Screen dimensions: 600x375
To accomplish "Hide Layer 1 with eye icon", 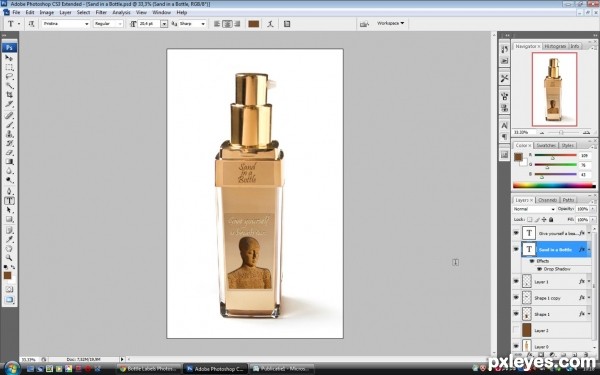I will pyautogui.click(x=516, y=281).
